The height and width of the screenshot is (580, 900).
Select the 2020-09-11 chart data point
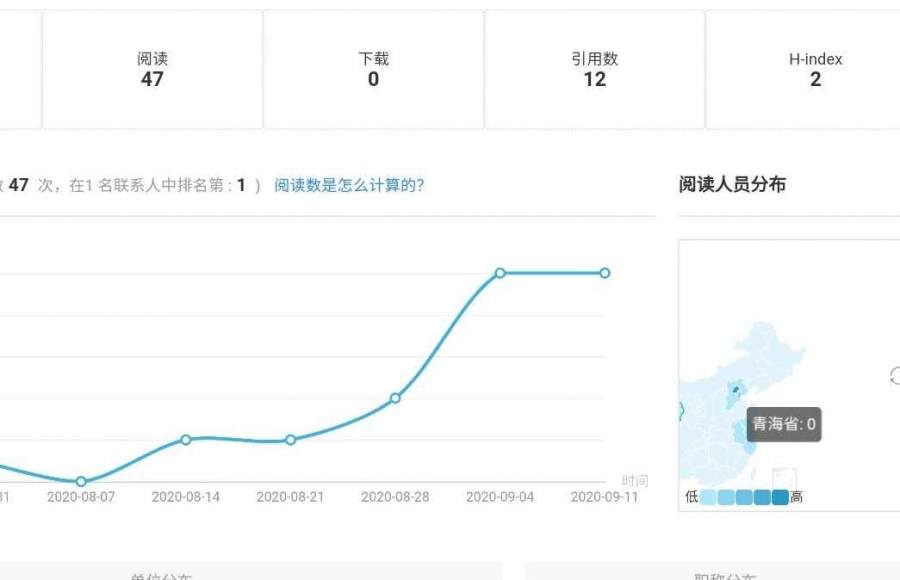coord(604,273)
